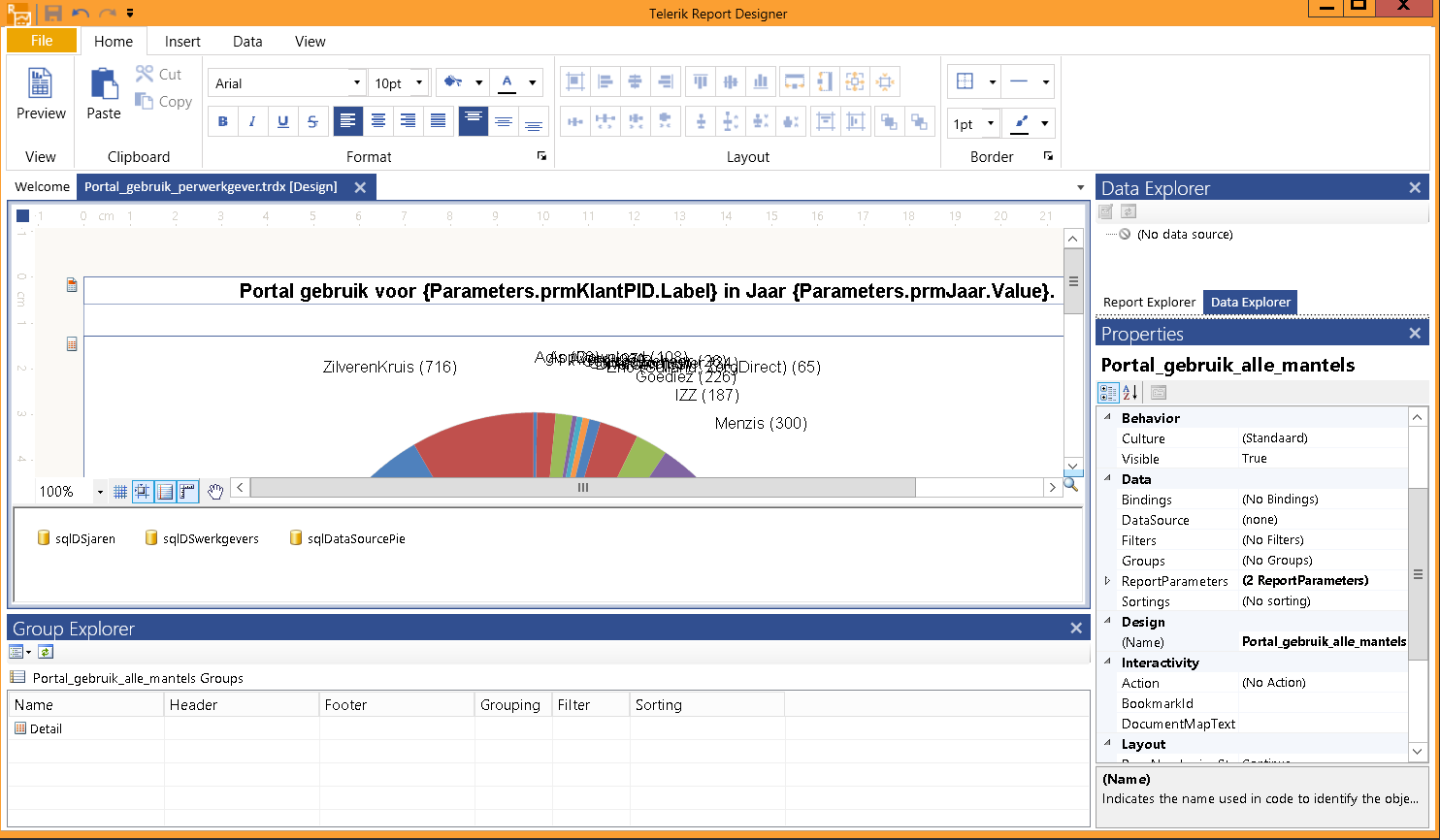Open the 1pt border width dropdown
1440x840 pixels.
[991, 123]
